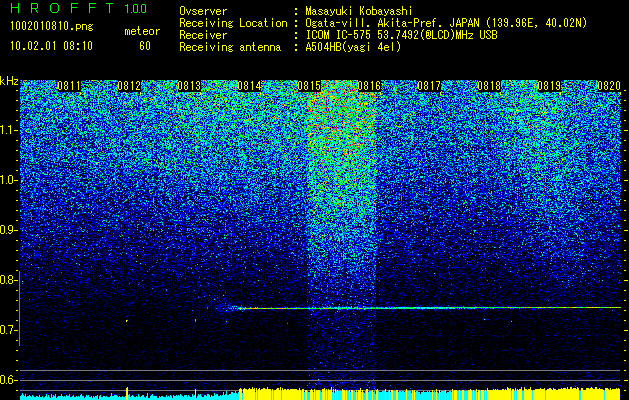
Task: Click the 0815 time marker
Action: point(309,86)
